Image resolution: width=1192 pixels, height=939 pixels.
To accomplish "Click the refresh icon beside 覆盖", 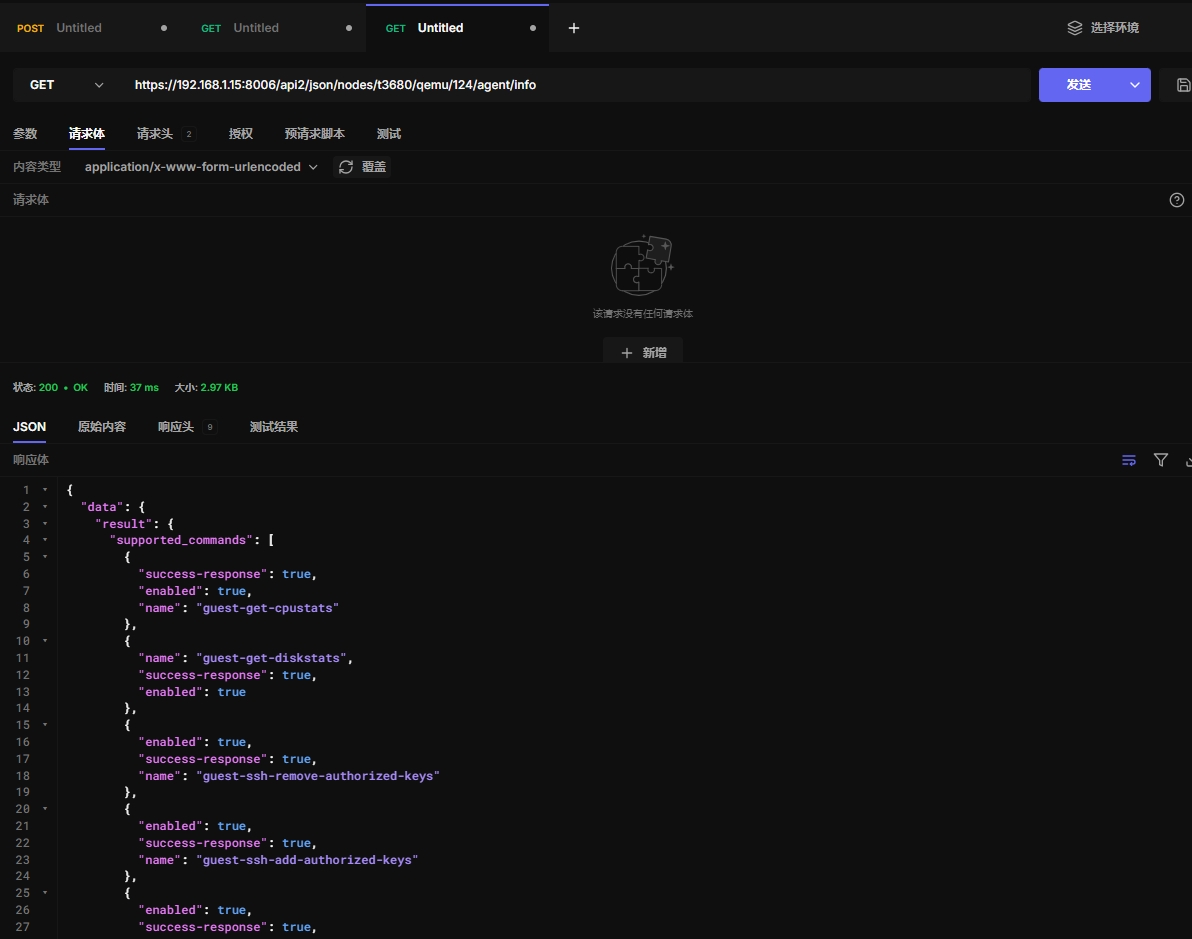I will pos(346,167).
